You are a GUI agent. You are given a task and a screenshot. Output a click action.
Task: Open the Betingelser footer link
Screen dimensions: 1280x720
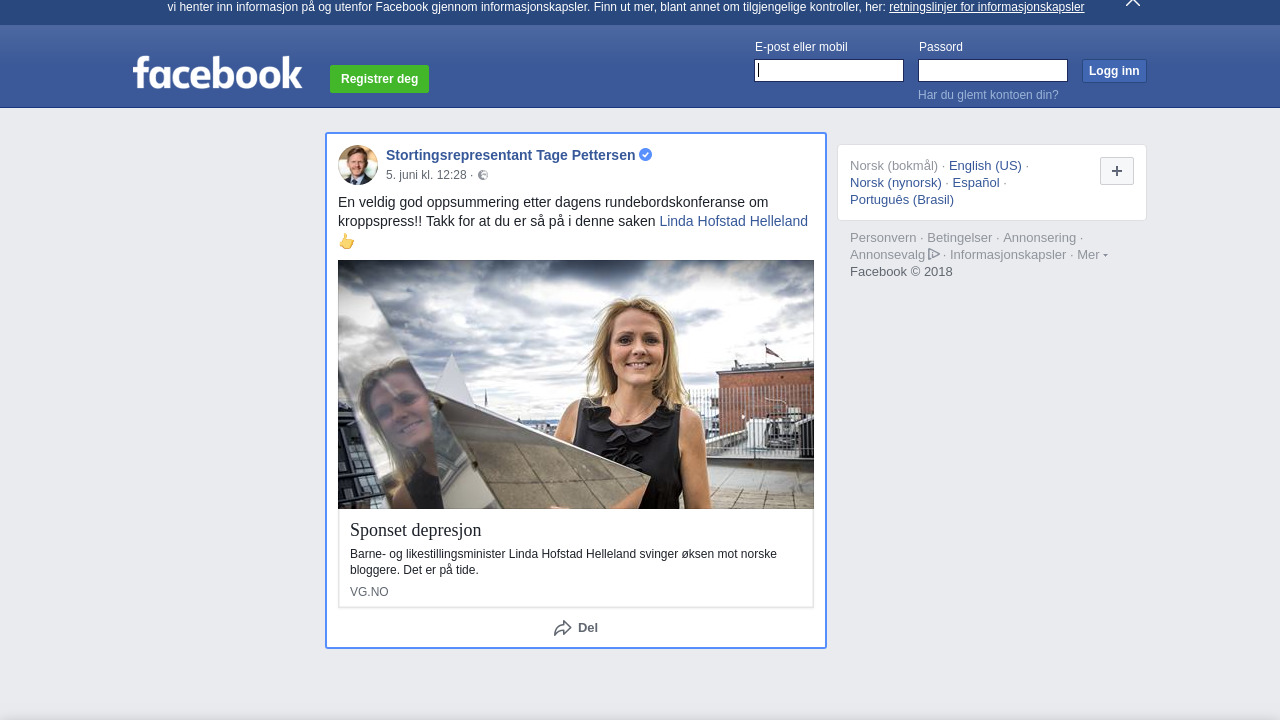960,238
